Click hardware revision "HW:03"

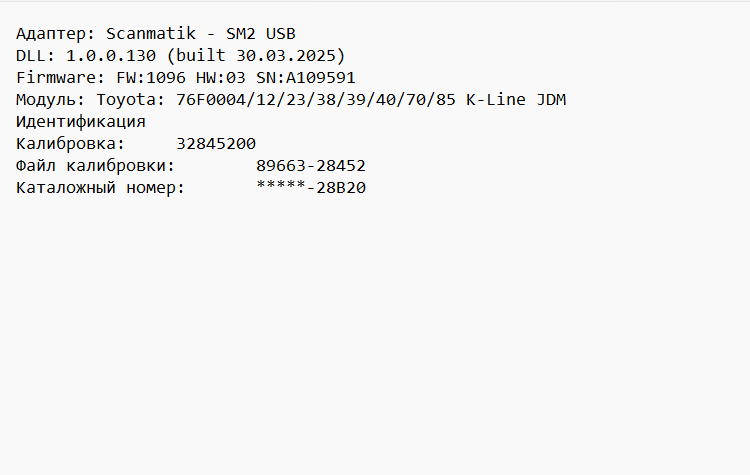[x=216, y=77]
